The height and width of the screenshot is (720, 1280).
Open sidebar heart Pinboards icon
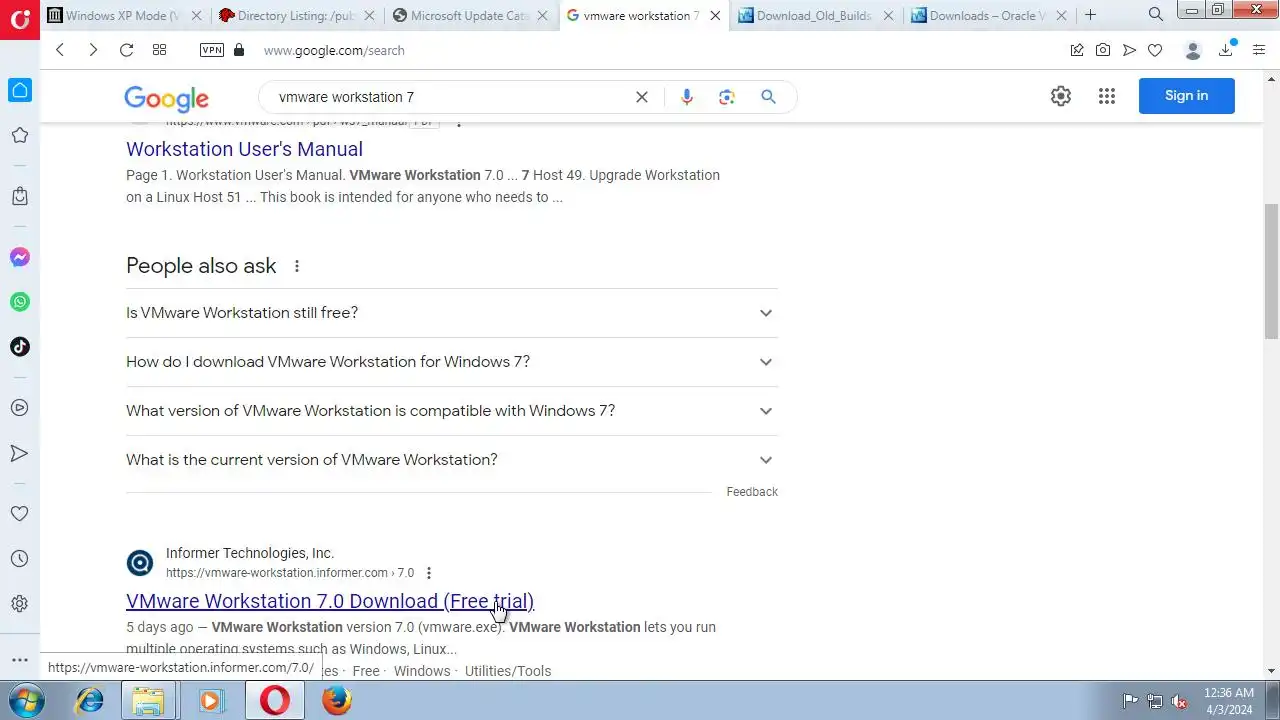(x=20, y=513)
